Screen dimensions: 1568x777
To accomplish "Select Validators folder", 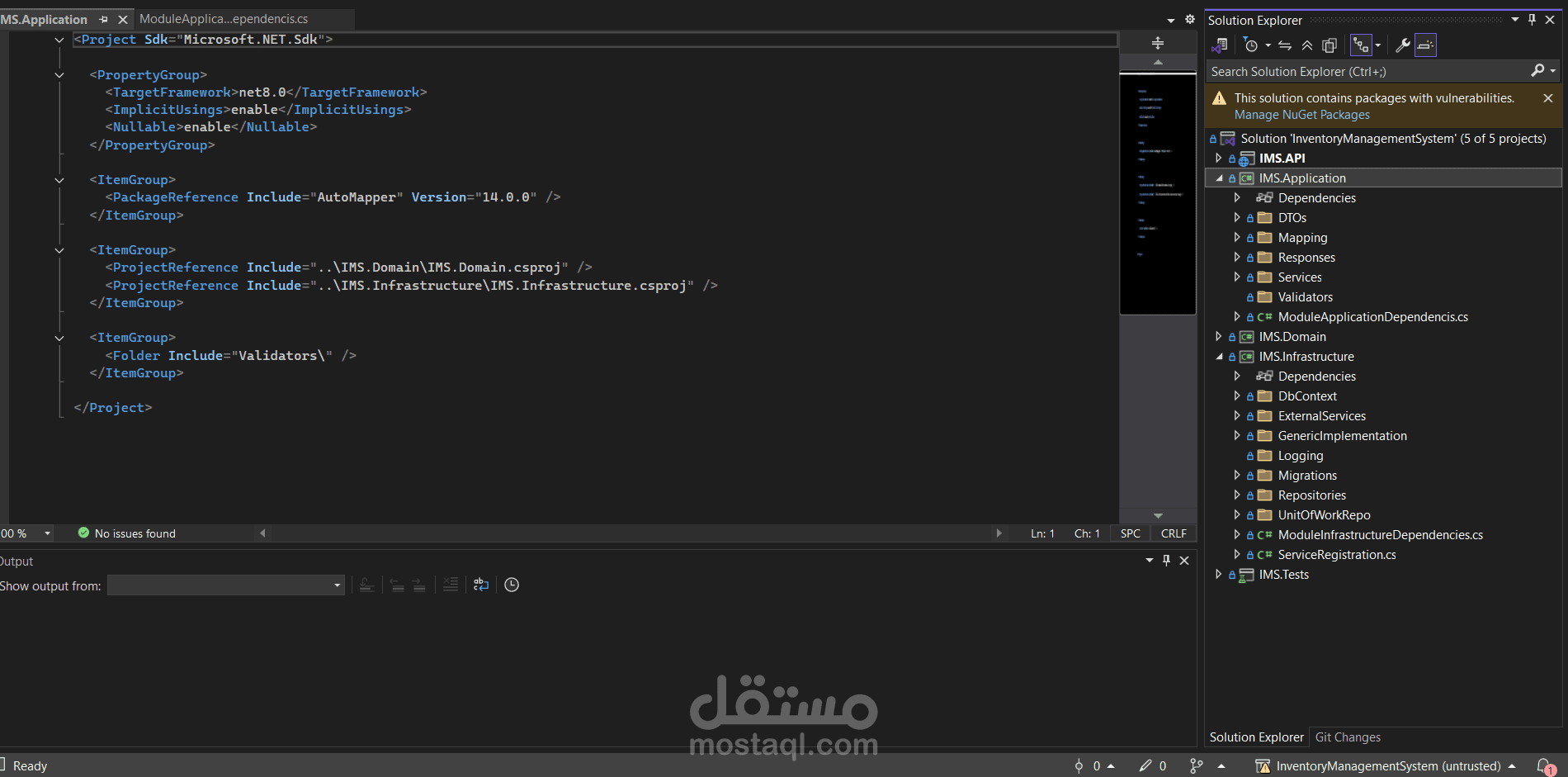I will [1305, 296].
